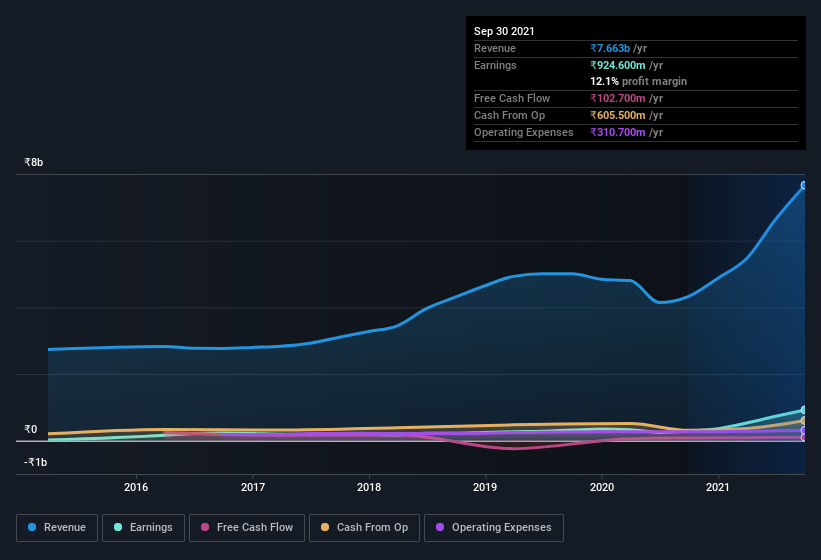
Task: Click the 2020 x-axis label
Action: pos(602,487)
